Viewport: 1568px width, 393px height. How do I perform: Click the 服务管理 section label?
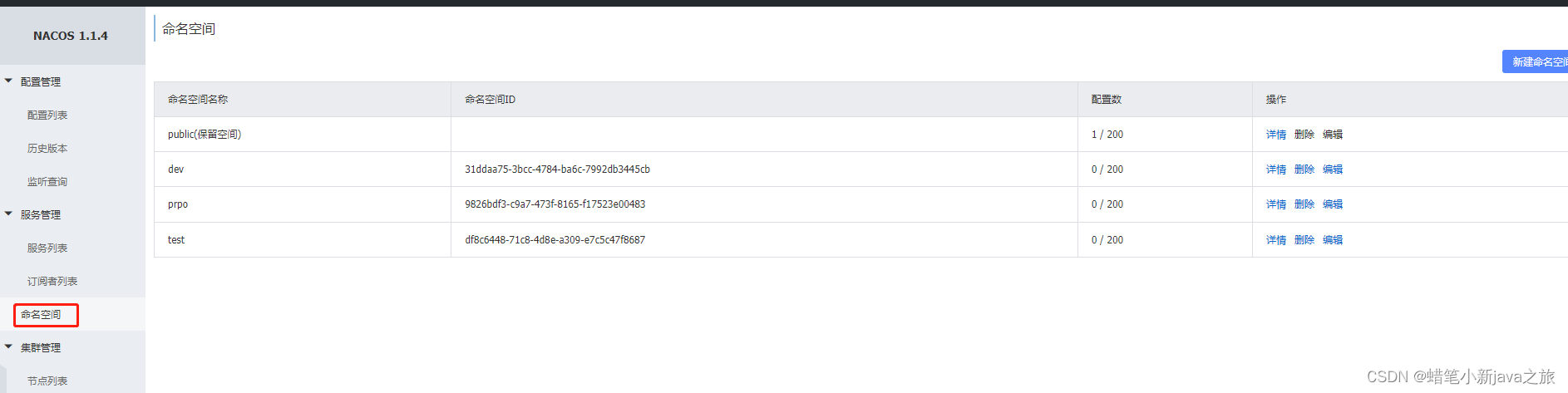[41, 215]
